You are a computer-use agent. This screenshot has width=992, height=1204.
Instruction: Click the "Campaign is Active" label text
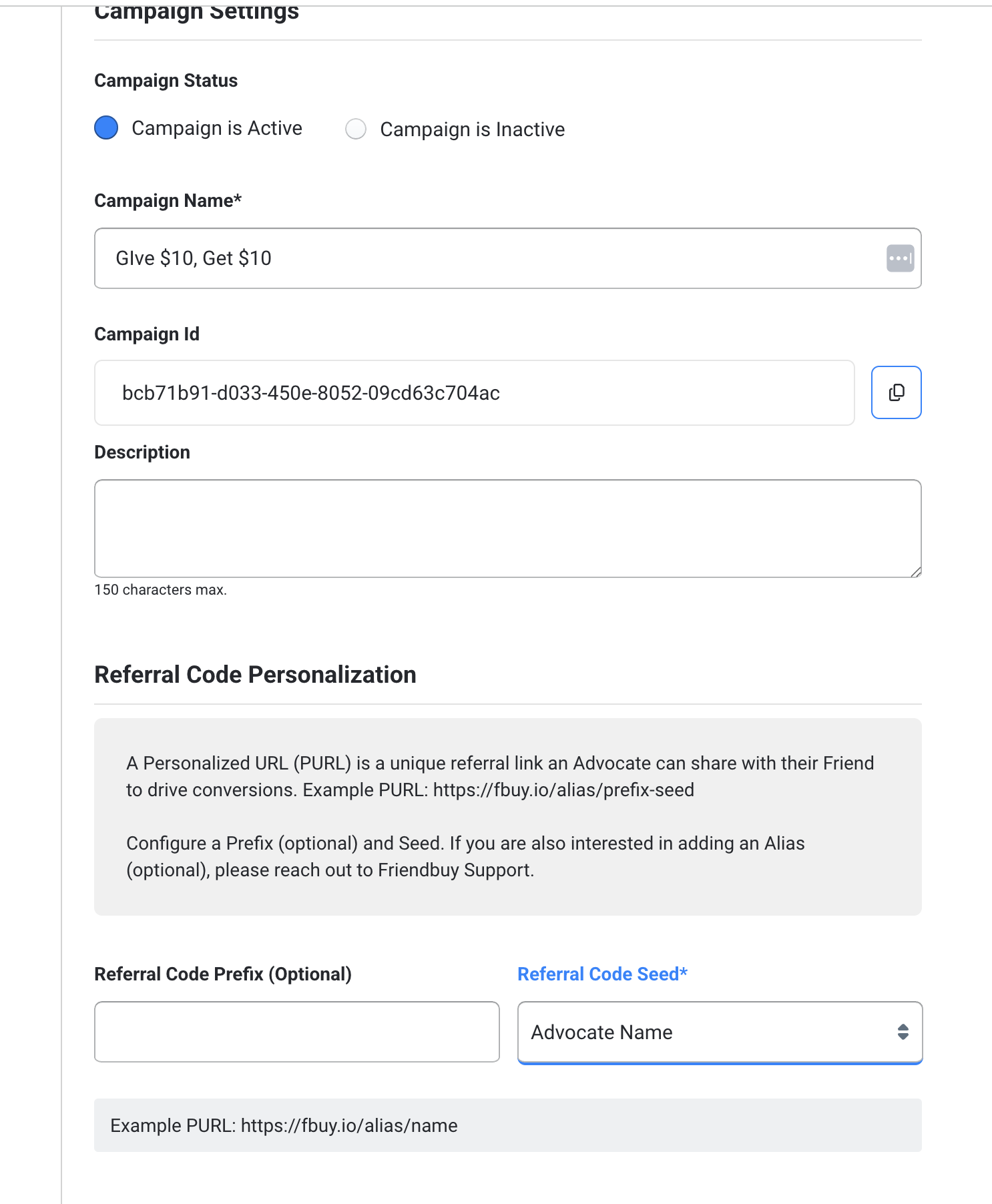pos(216,128)
